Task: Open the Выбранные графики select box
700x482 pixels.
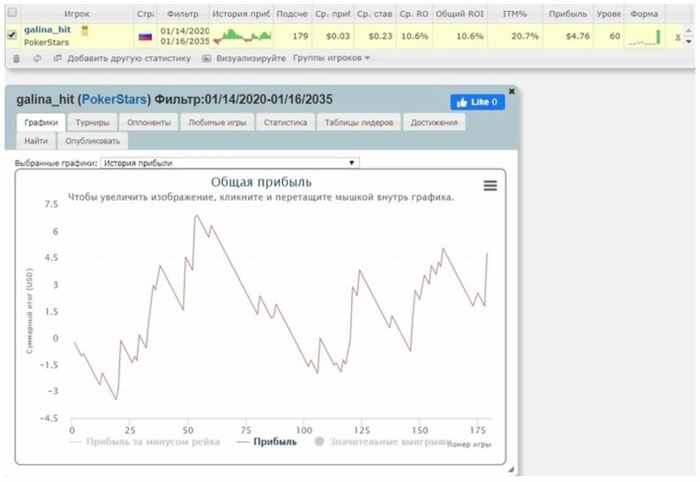Action: [230, 163]
